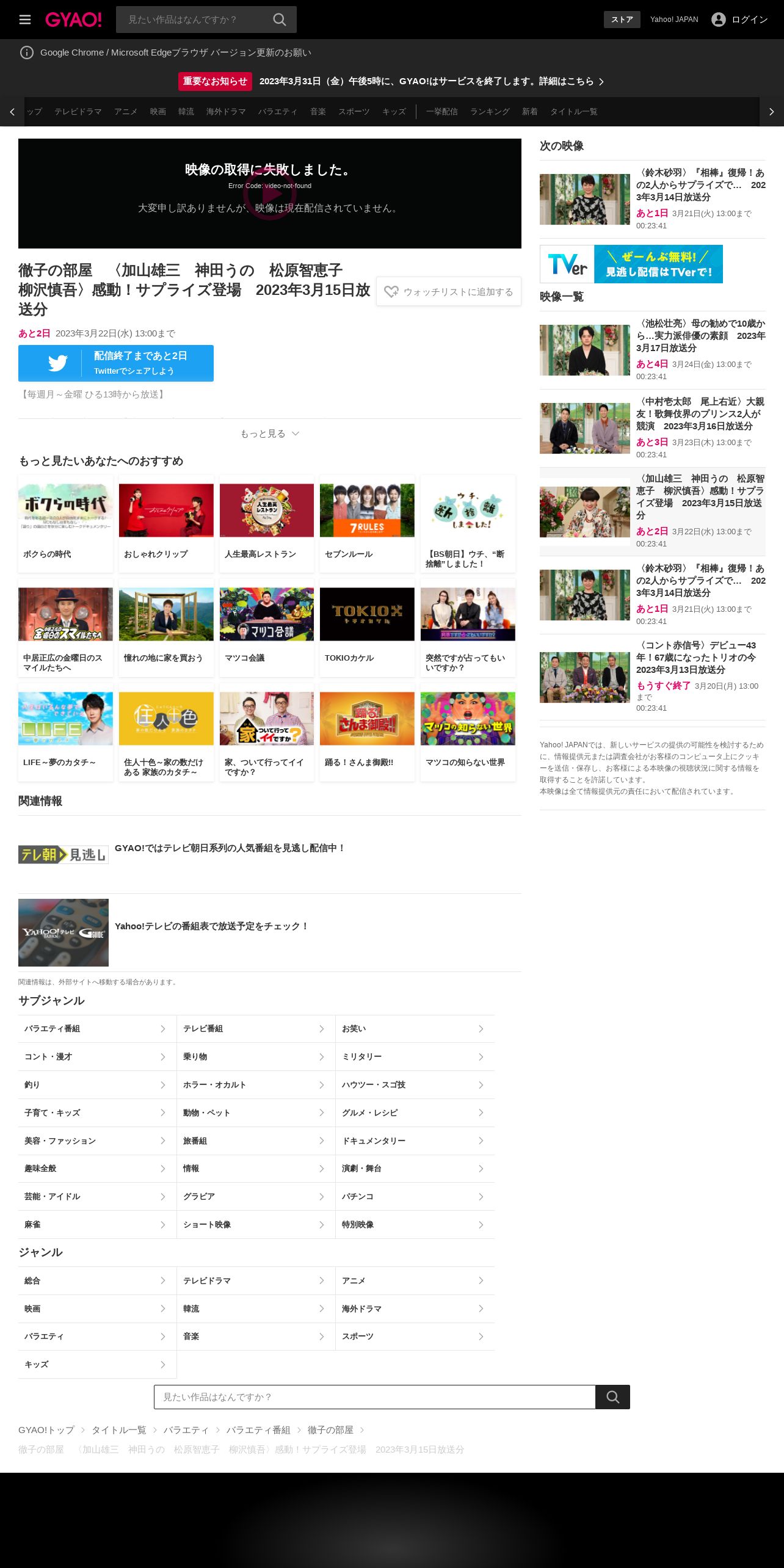Viewport: 784px width, 1568px height.
Task: Open the Yahoo! JAPAN link
Action: tap(674, 20)
